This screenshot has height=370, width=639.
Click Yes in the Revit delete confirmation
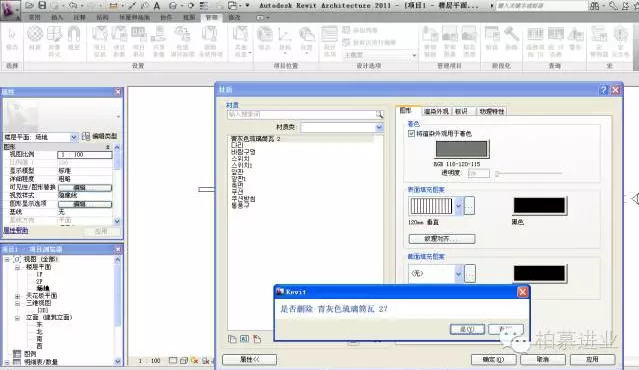467,329
